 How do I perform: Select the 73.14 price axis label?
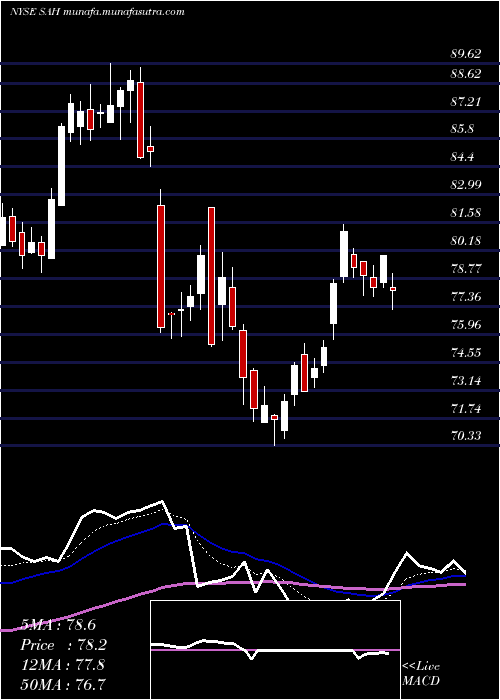click(x=466, y=381)
